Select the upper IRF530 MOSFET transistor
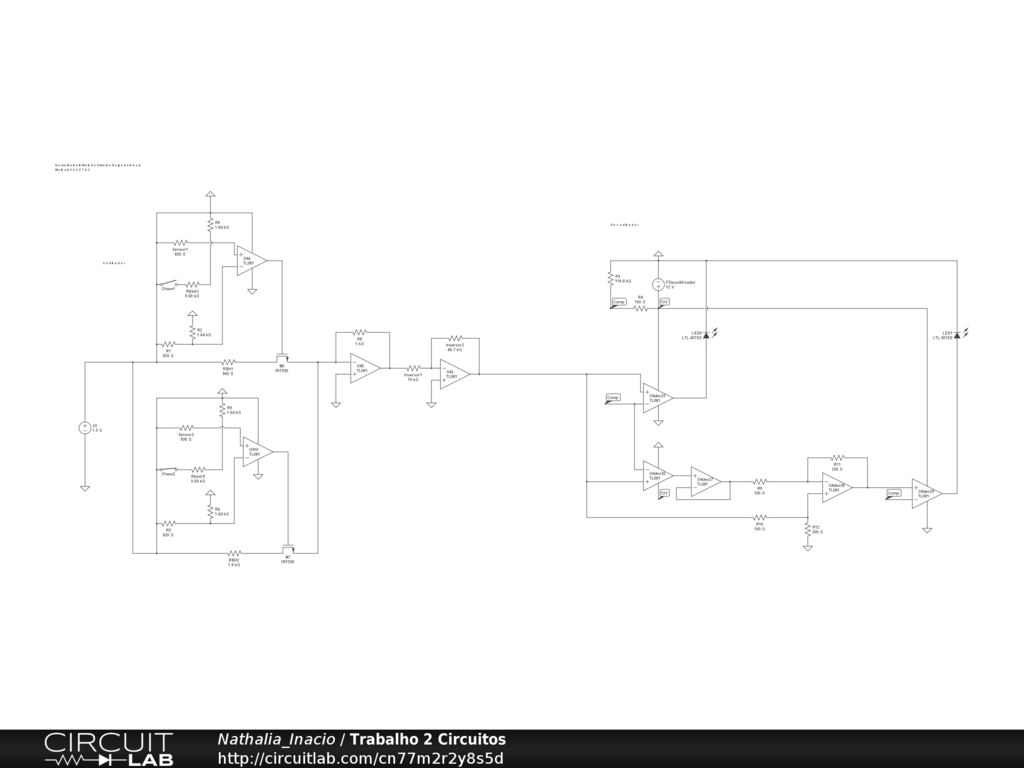Screen dimensions: 1024x768 283,358
